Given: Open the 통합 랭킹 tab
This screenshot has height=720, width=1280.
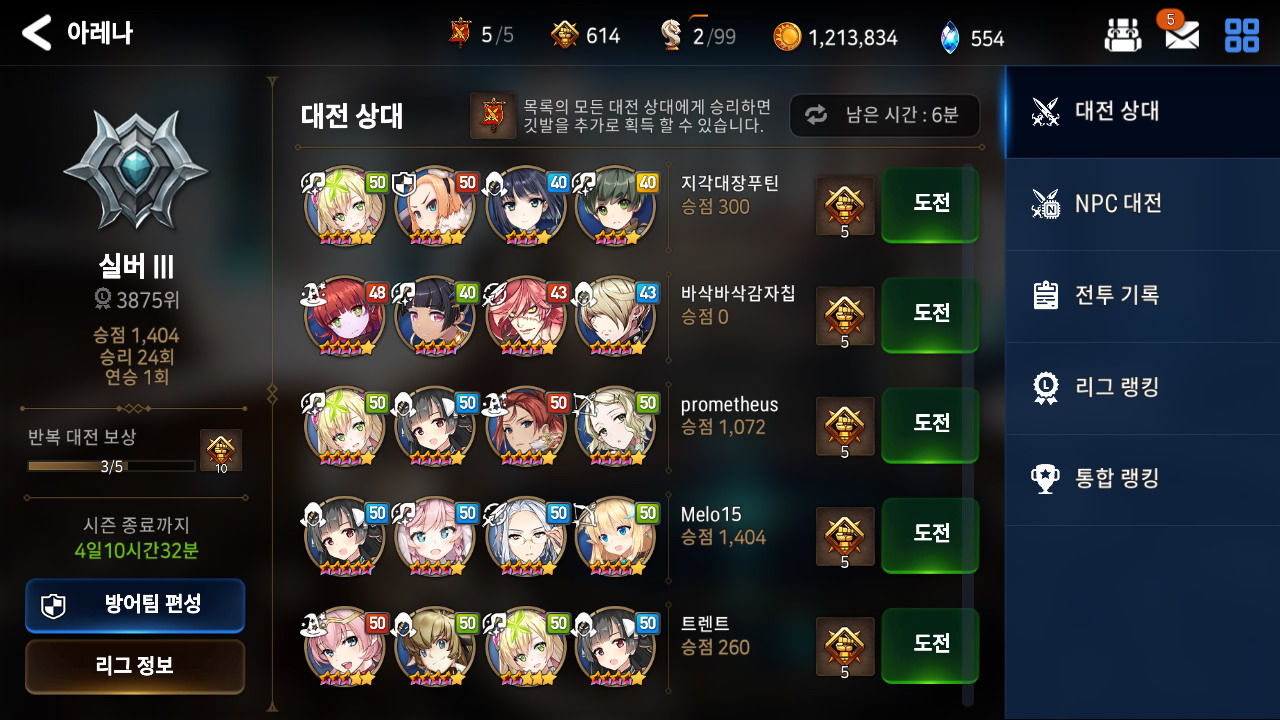Looking at the screenshot, I should click(x=1143, y=479).
